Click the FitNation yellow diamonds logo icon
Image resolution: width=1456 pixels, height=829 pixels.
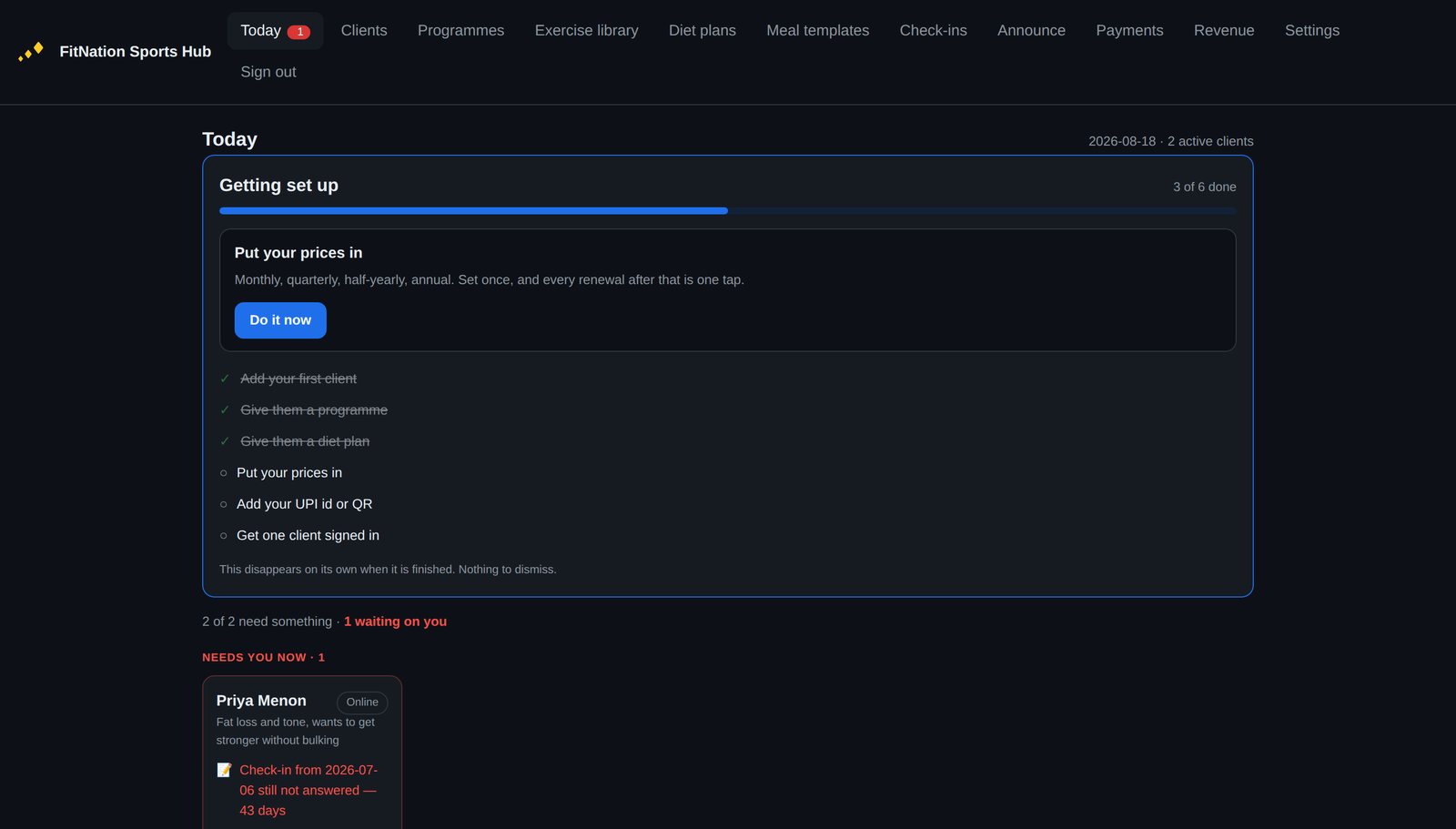point(31,52)
